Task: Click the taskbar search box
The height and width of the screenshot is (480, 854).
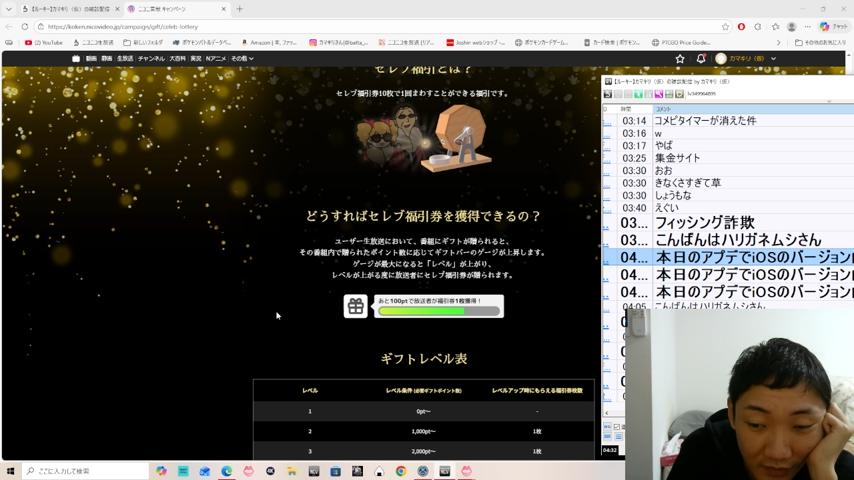Action: click(85, 471)
